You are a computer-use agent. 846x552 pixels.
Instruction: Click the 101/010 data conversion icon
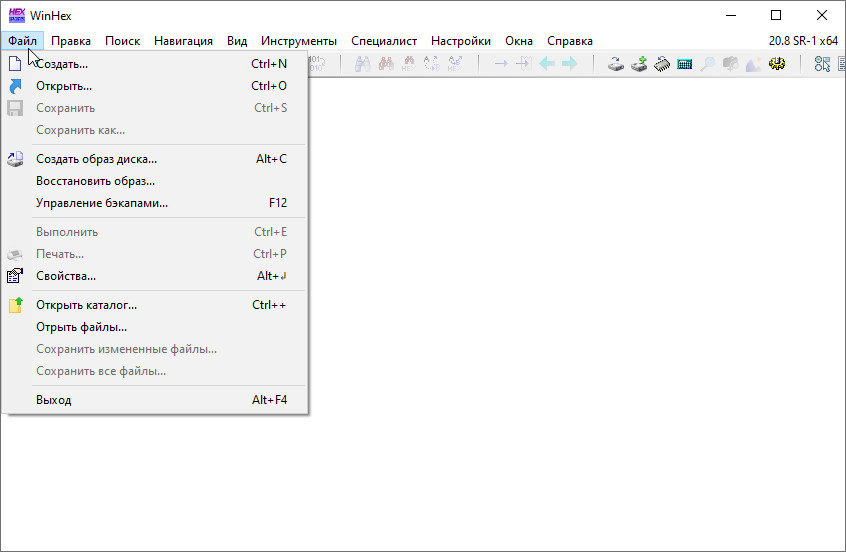[x=316, y=64]
